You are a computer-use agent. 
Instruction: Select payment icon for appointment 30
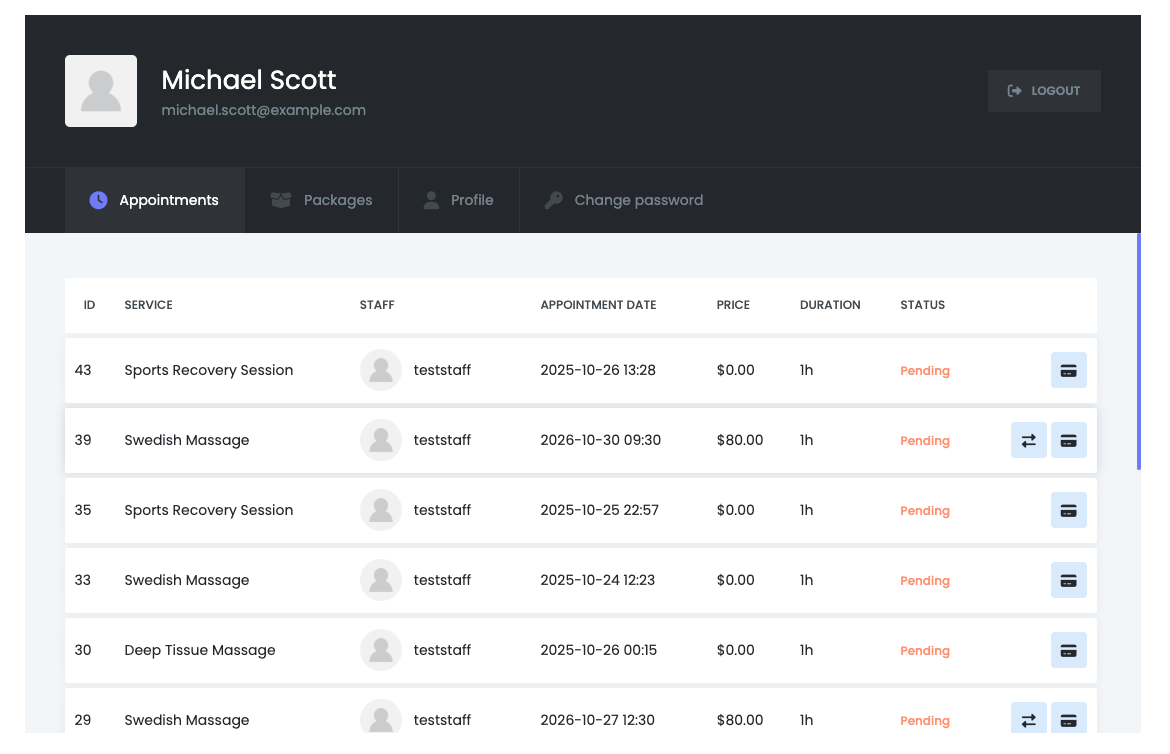pos(1068,650)
